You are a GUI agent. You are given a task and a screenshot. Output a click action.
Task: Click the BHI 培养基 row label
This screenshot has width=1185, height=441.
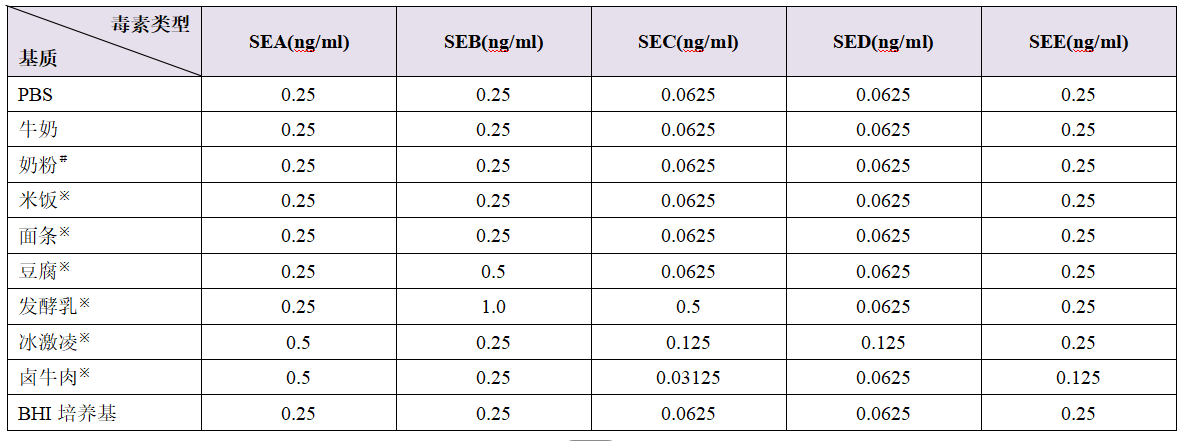click(67, 413)
